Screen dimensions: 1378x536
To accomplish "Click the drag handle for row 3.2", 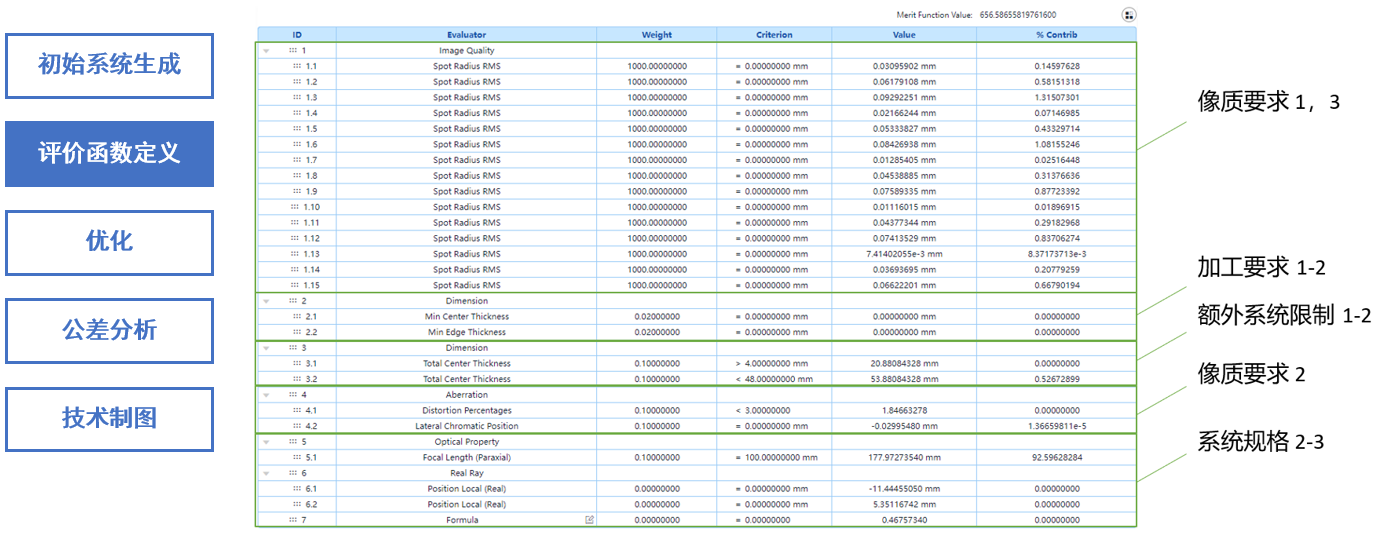I will click(x=296, y=379).
